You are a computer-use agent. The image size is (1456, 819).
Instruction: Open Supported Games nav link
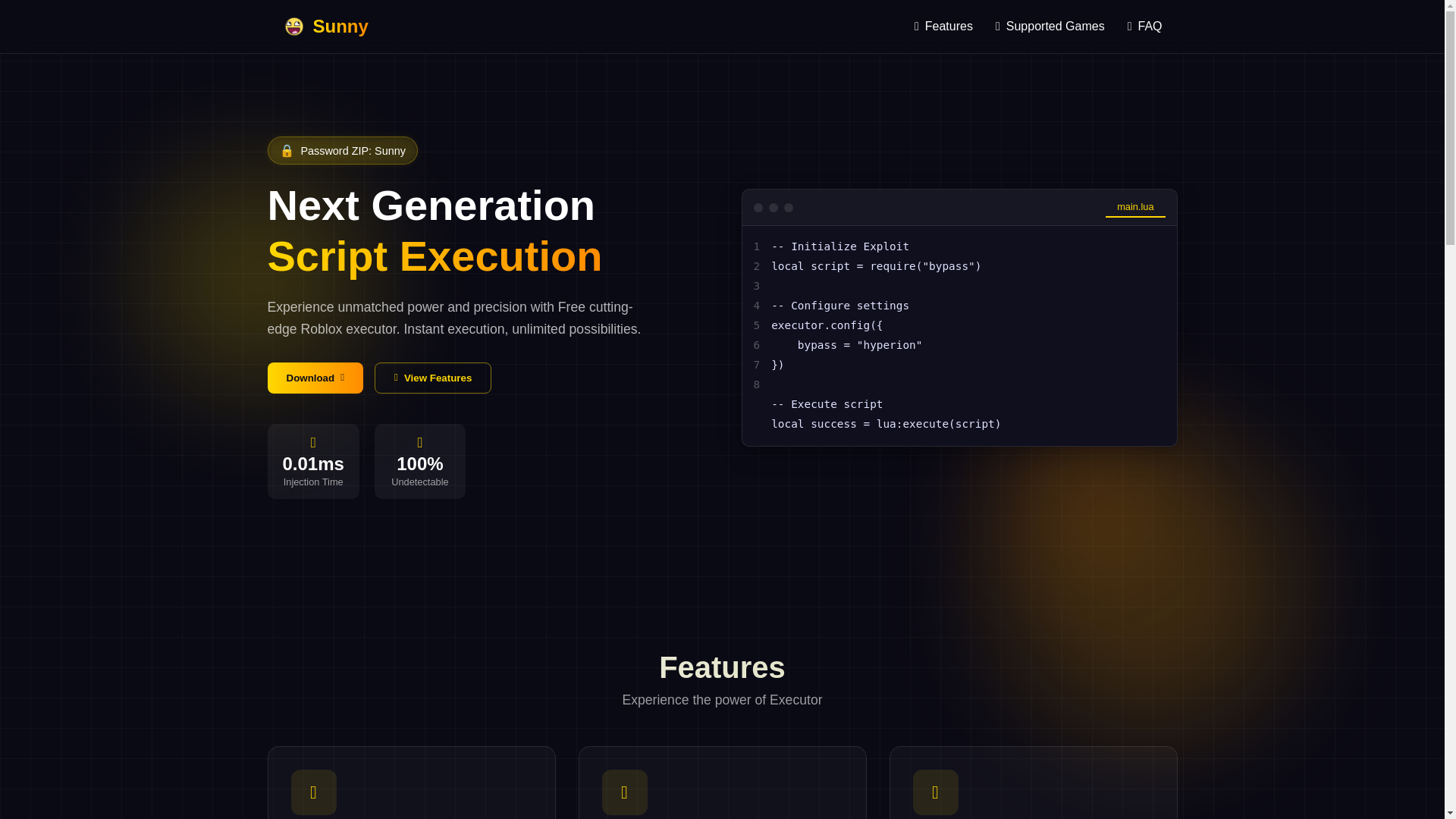tap(1050, 27)
